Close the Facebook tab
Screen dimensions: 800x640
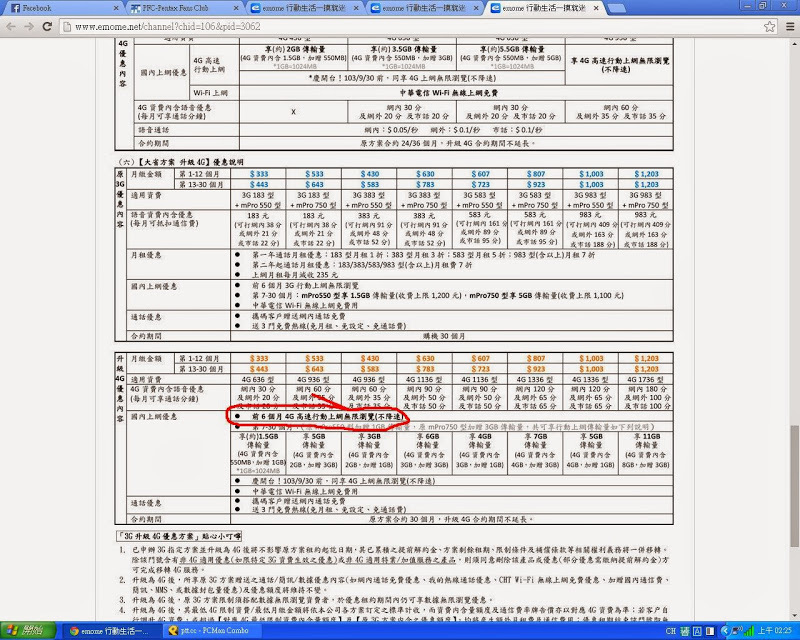[116, 8]
